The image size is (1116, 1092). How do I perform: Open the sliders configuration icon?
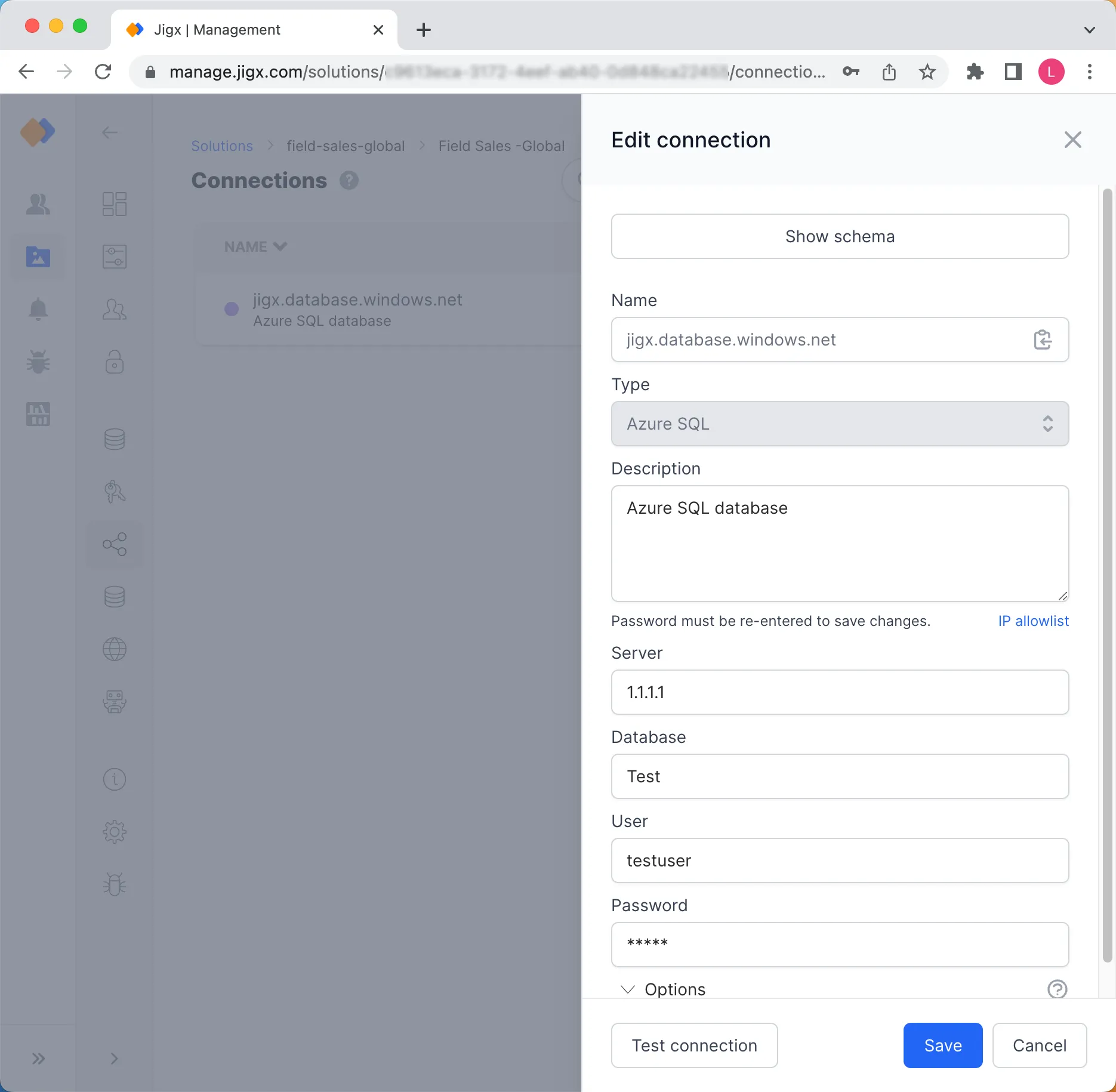pos(115,257)
